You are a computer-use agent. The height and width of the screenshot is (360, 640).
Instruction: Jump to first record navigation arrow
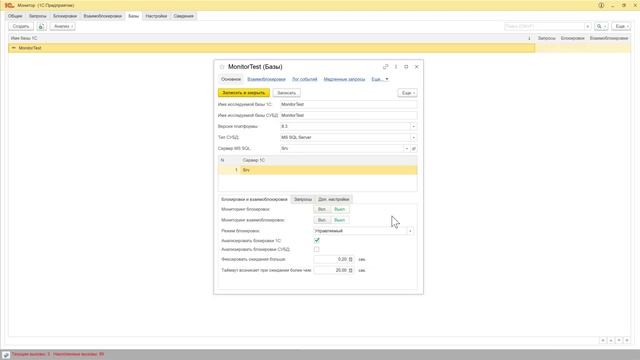[x=603, y=340]
